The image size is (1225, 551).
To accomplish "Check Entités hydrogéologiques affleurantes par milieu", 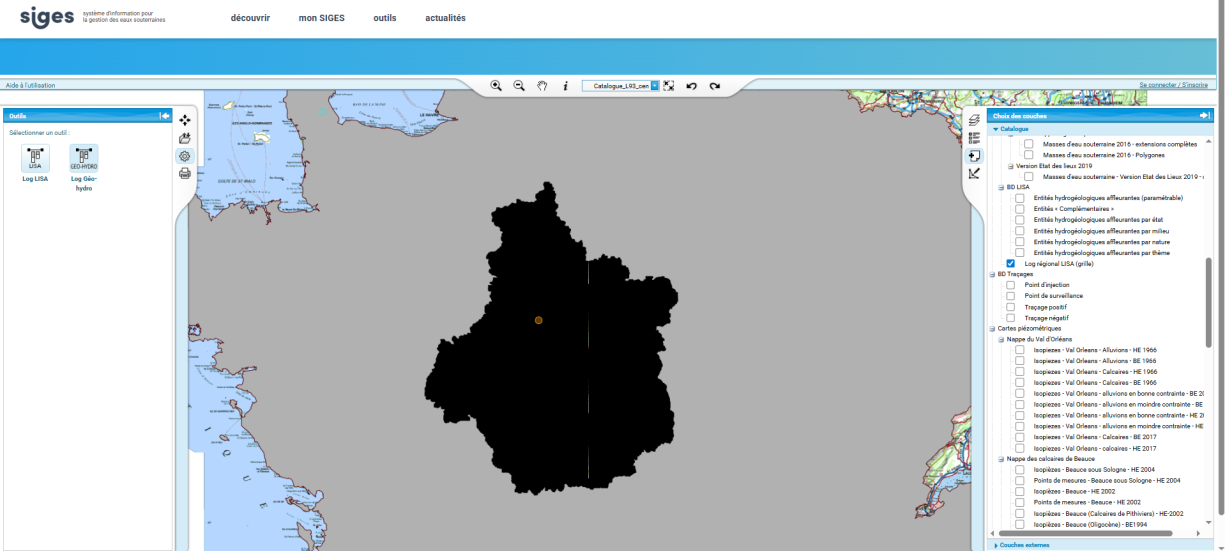I will (x=1020, y=231).
